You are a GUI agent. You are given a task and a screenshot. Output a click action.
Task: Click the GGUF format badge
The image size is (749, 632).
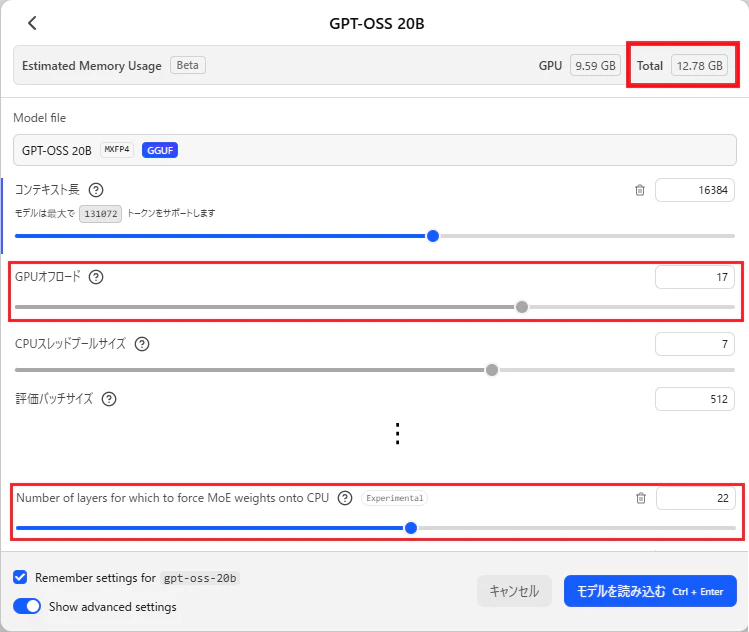160,150
